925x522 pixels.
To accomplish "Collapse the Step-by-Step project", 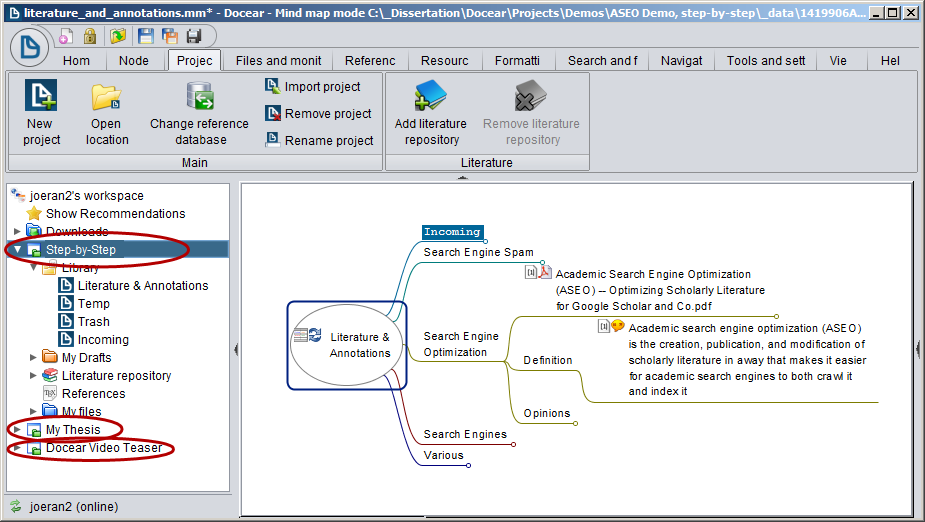I will coord(17,249).
